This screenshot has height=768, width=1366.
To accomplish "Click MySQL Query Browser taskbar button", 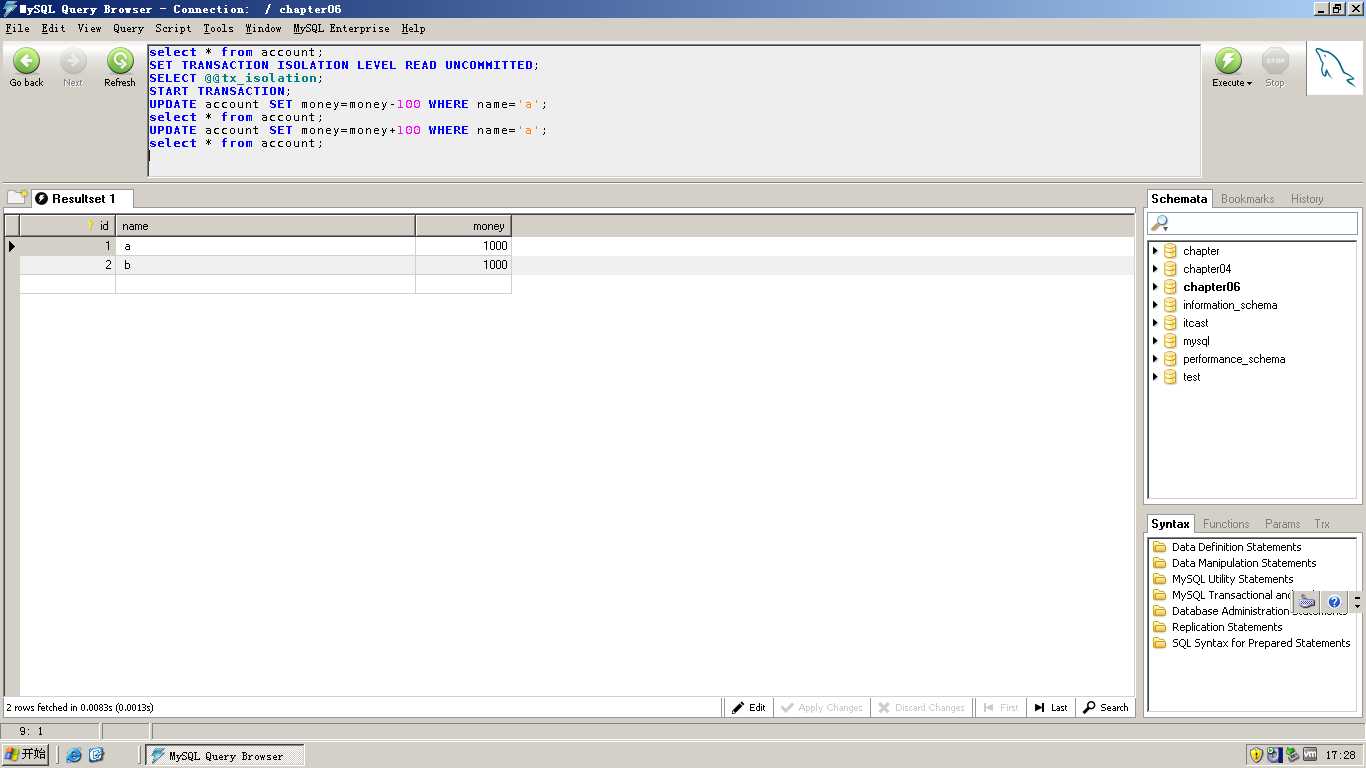I will click(x=225, y=756).
